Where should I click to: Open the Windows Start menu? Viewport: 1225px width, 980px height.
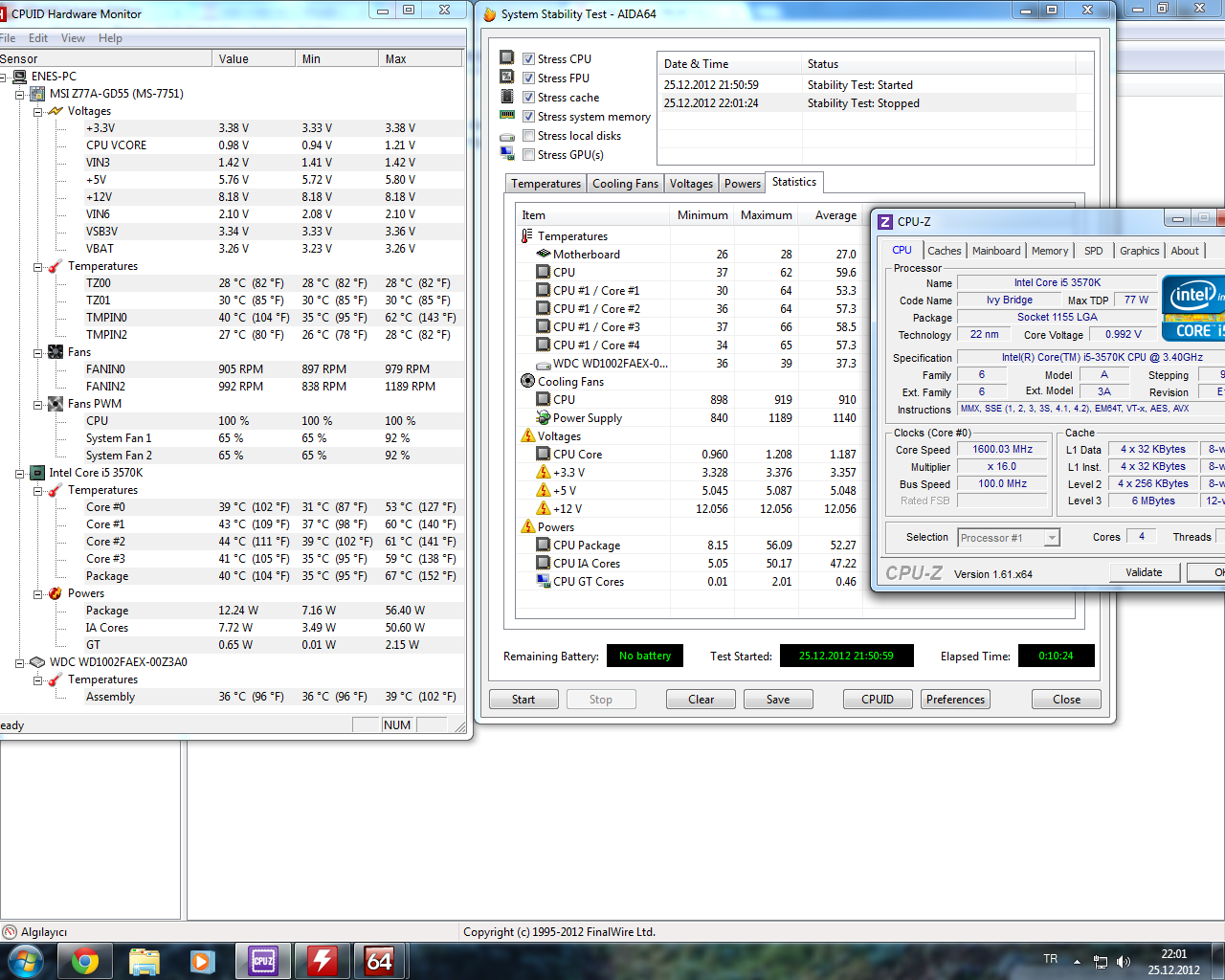click(25, 961)
